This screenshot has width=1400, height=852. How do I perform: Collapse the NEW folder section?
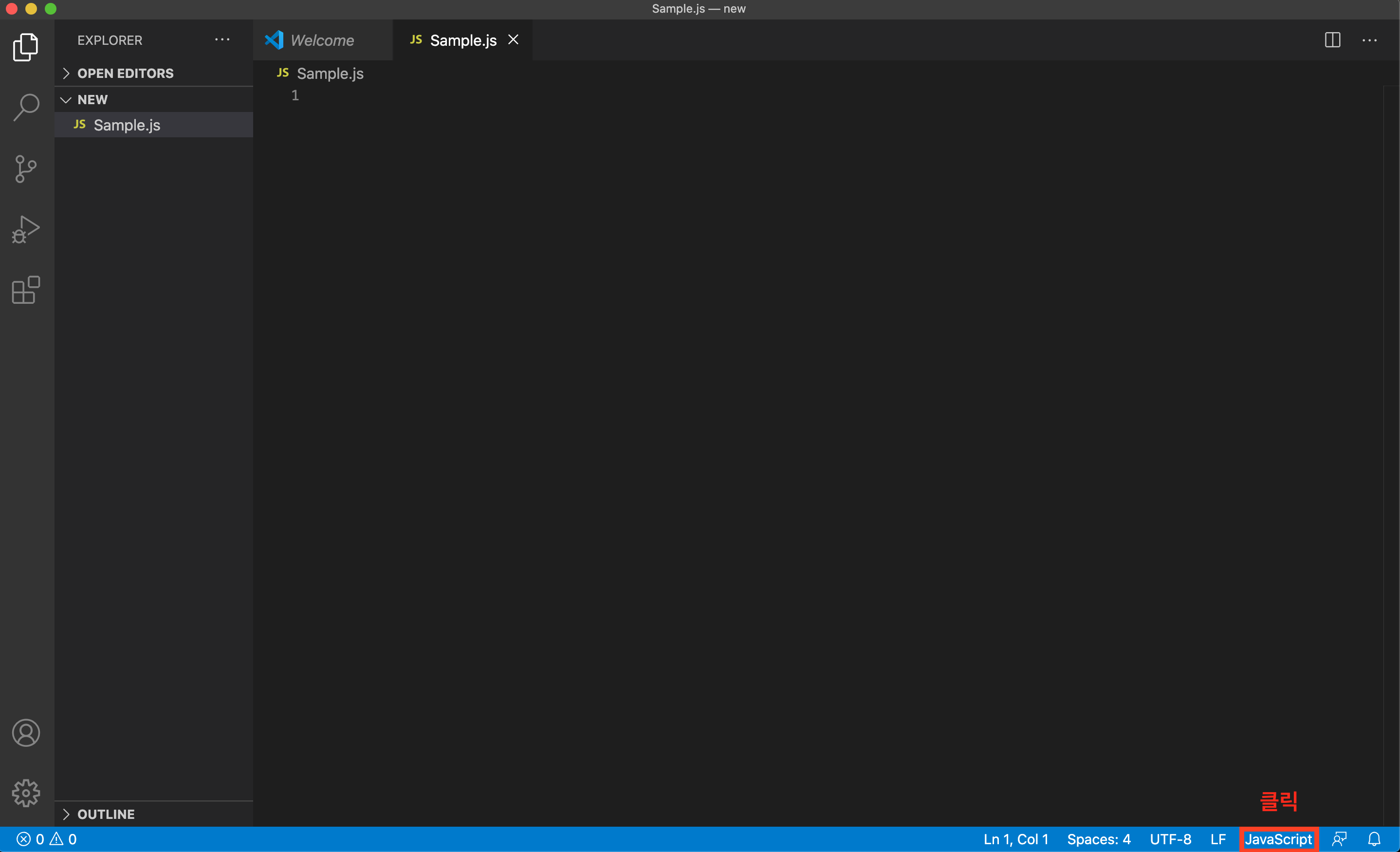(92, 99)
